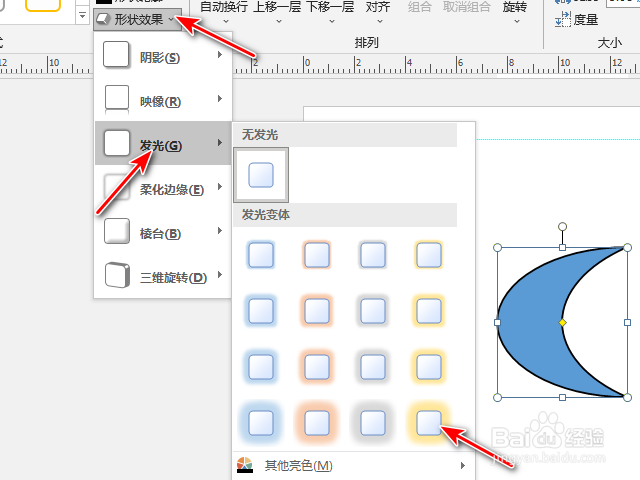640x480 pixels.
Task: Click the reflection preview icon beside 映像
Action: tap(117, 99)
